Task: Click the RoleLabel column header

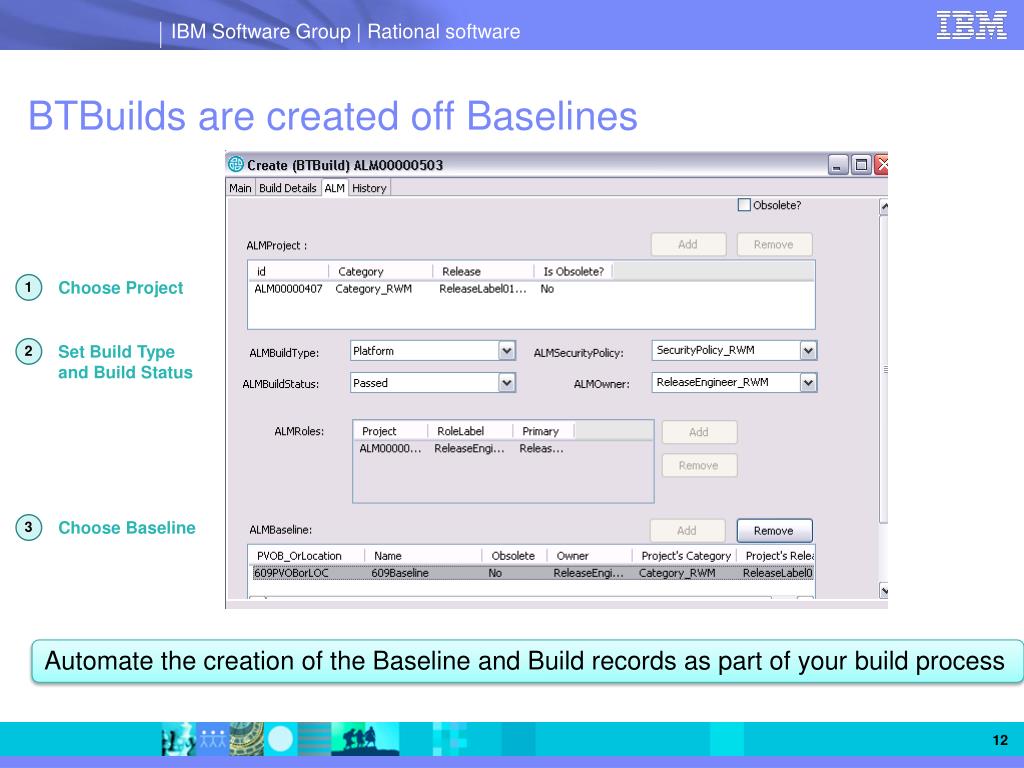Action: (x=470, y=431)
